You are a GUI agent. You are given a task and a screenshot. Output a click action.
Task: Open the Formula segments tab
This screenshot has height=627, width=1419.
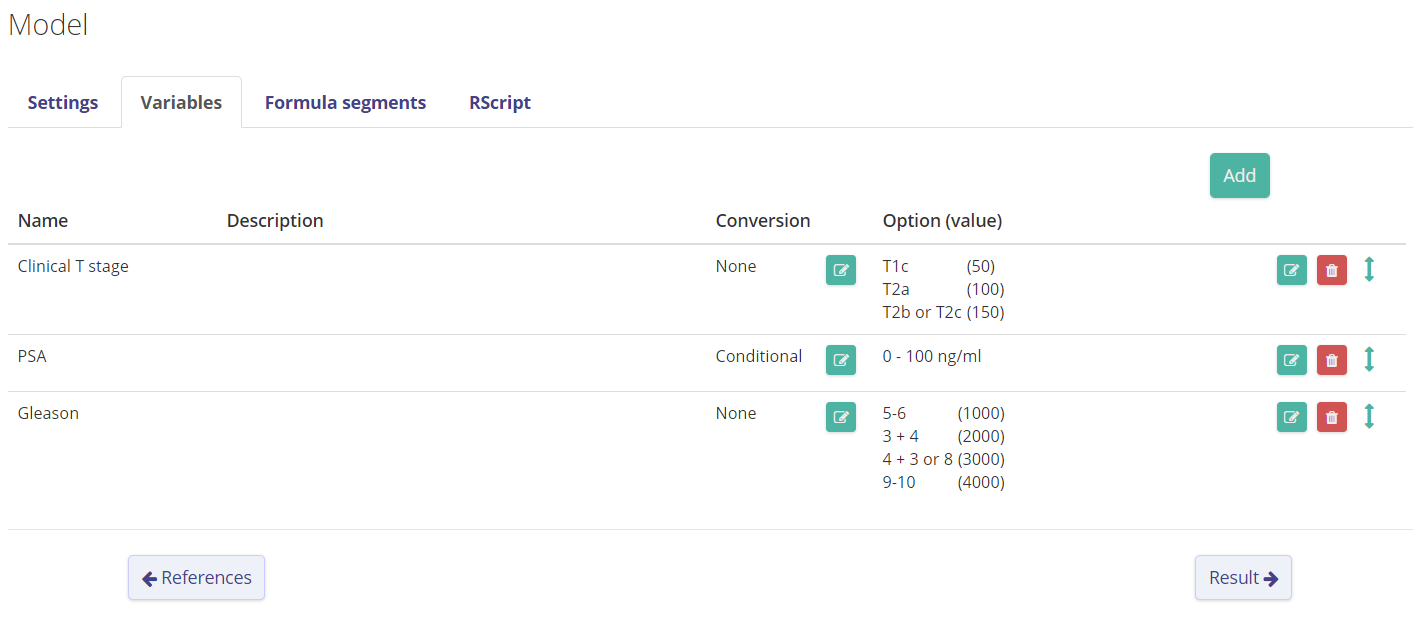[345, 102]
